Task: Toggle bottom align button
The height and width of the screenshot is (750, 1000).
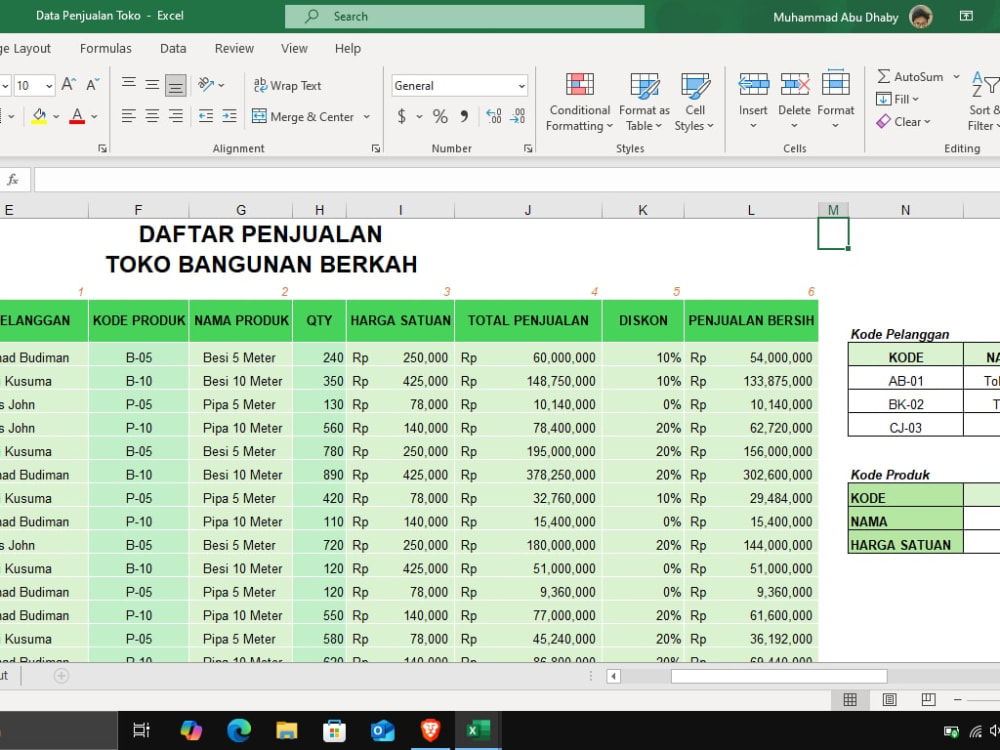Action: pyautogui.click(x=175, y=85)
